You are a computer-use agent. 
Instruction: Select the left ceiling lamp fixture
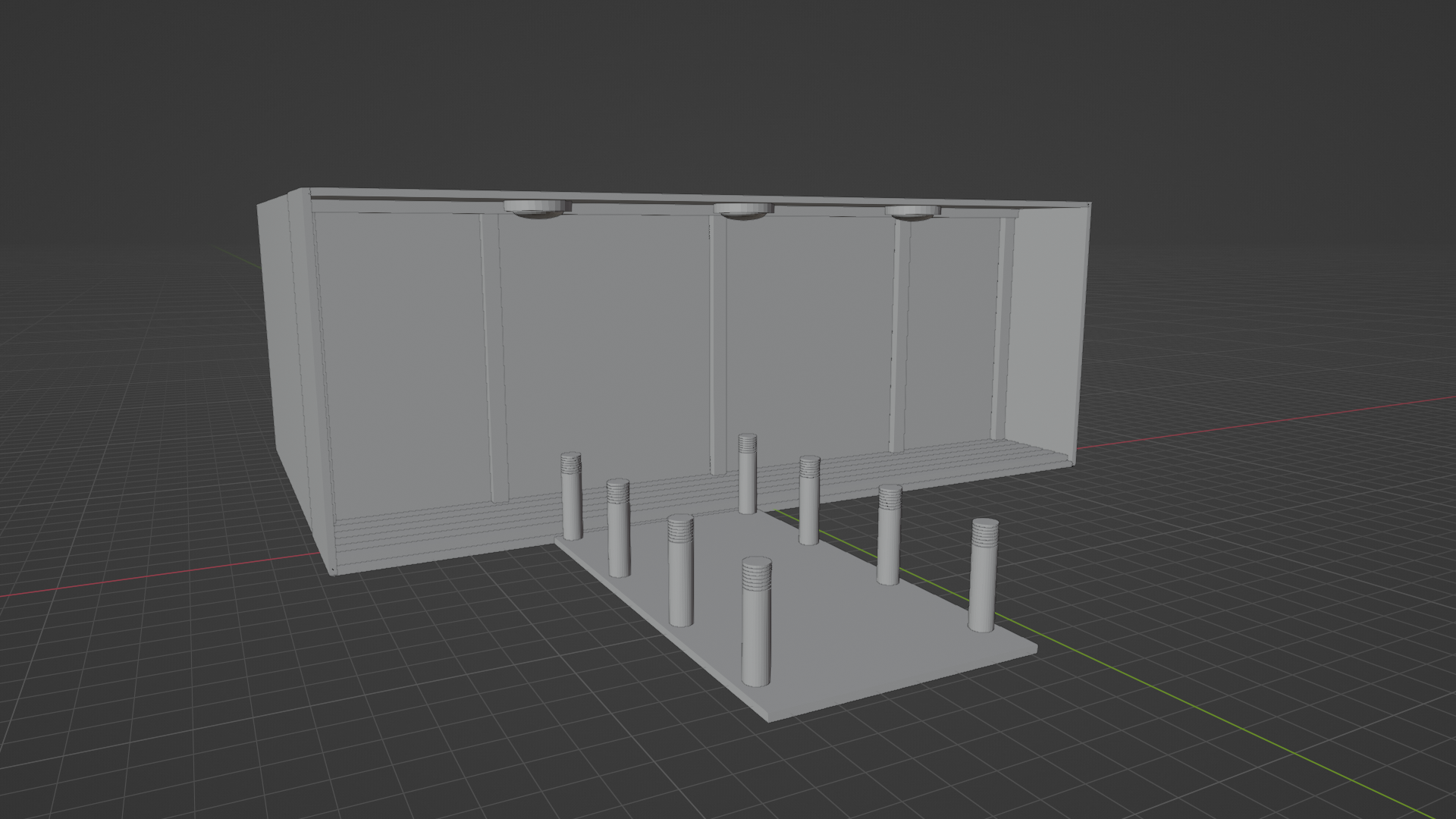pyautogui.click(x=537, y=209)
